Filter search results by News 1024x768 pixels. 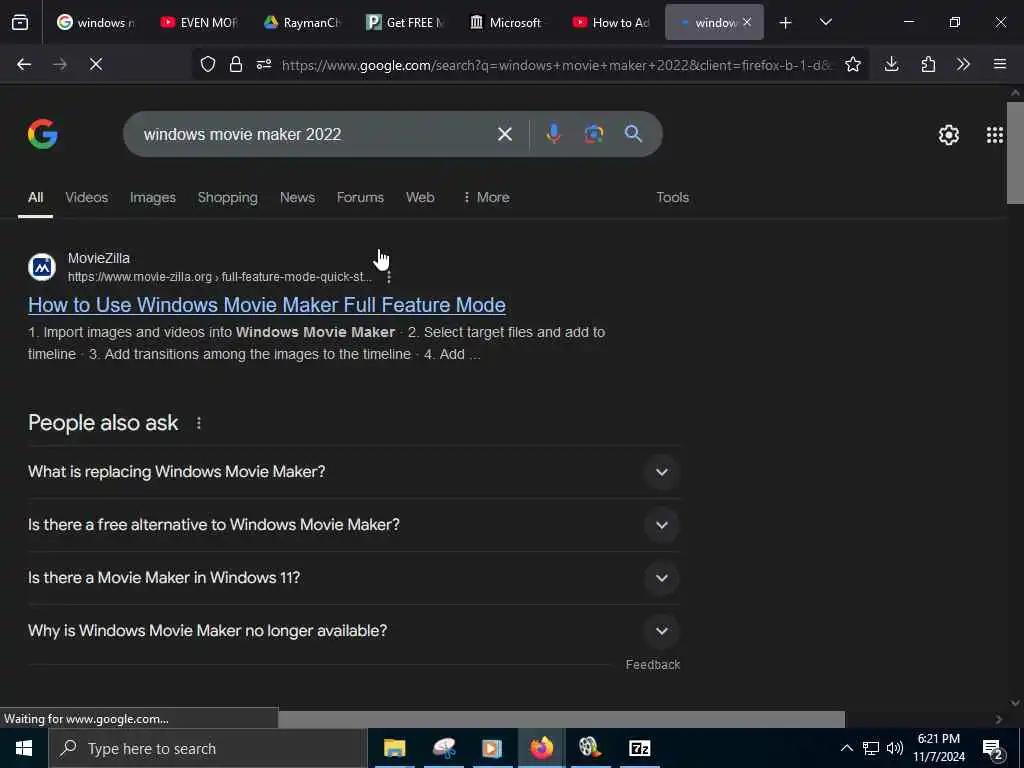click(297, 197)
